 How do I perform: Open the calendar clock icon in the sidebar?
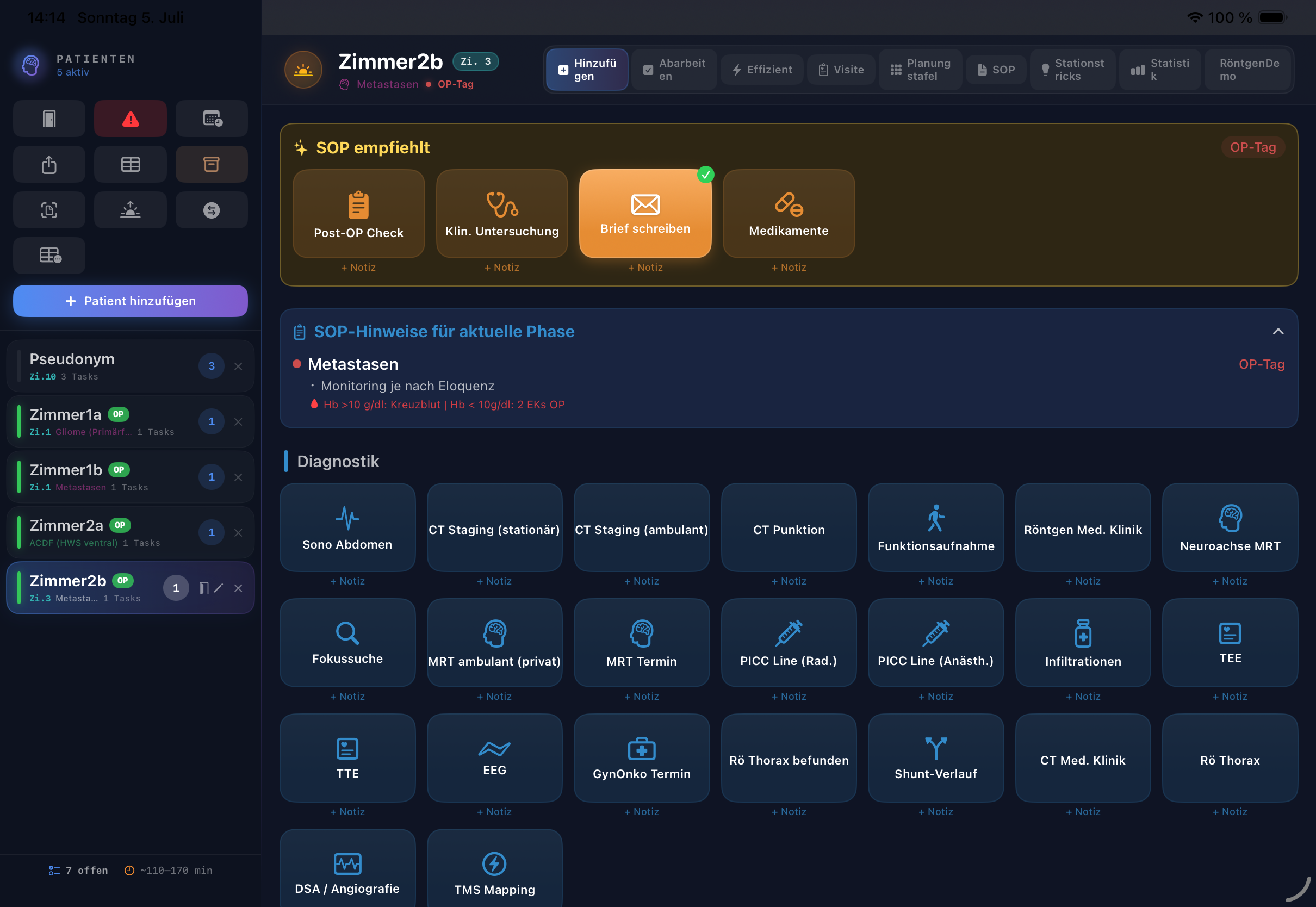(x=212, y=119)
